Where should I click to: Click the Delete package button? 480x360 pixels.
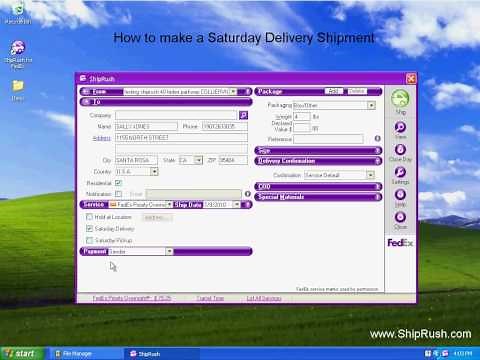[357, 91]
